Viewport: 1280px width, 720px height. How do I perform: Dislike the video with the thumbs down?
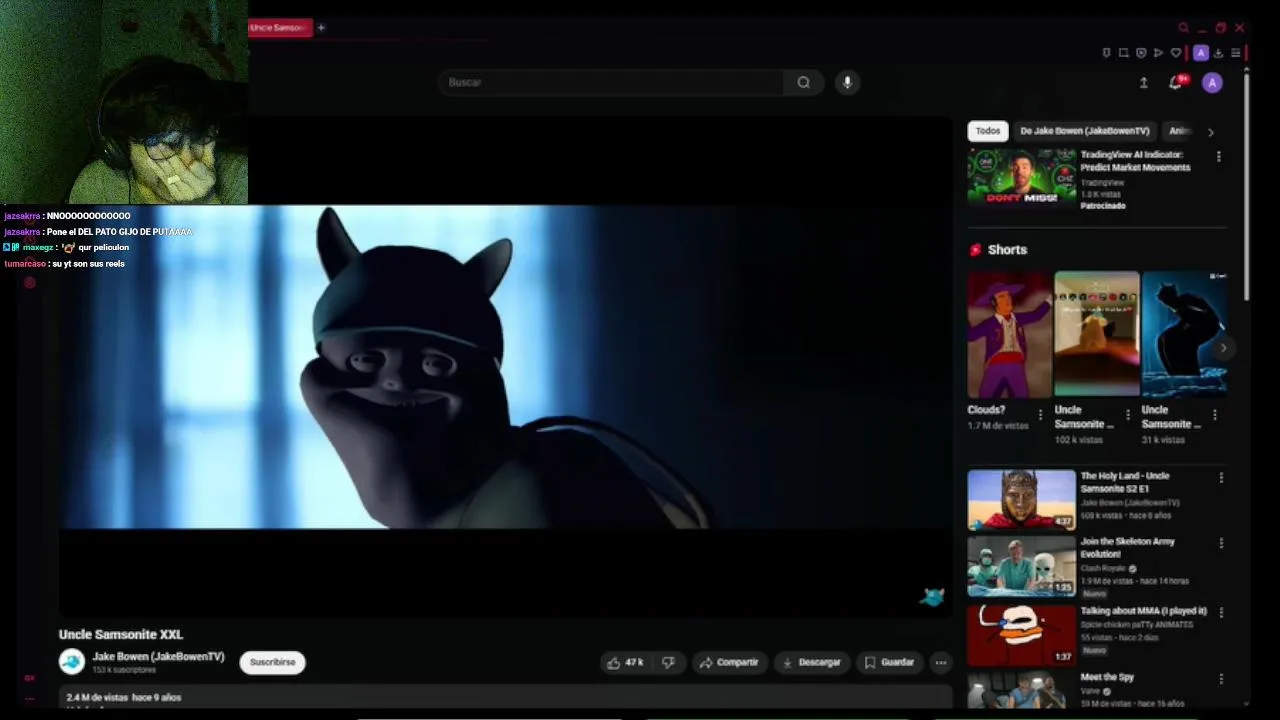(669, 662)
